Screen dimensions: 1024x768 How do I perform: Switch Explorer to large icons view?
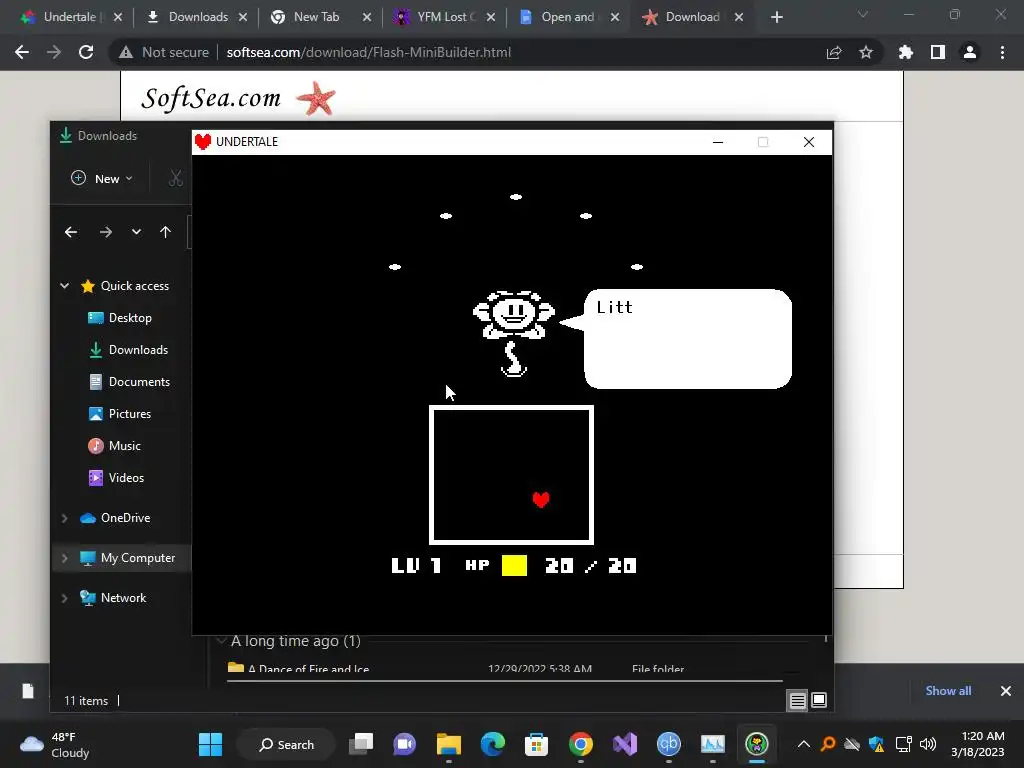pyautogui.click(x=819, y=701)
